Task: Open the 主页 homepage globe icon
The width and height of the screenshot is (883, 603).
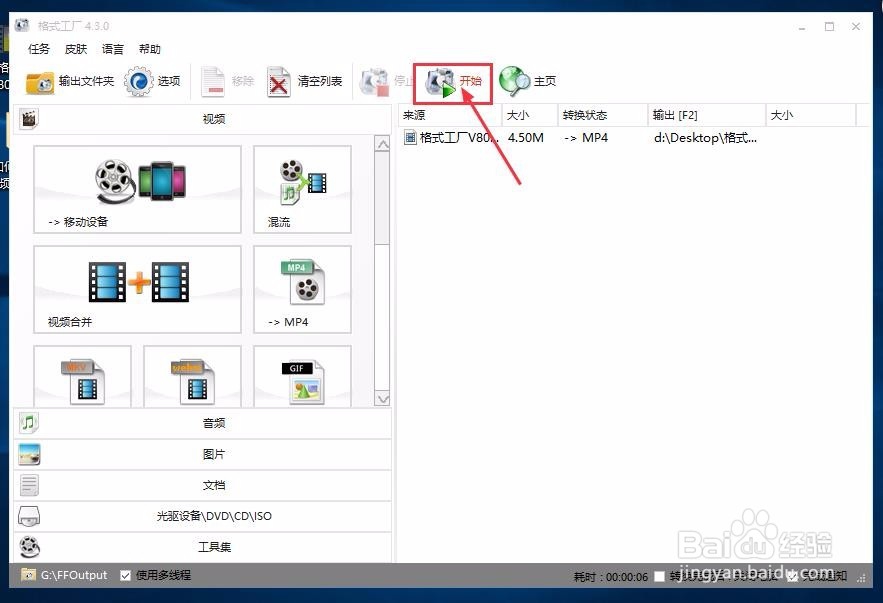Action: point(514,82)
